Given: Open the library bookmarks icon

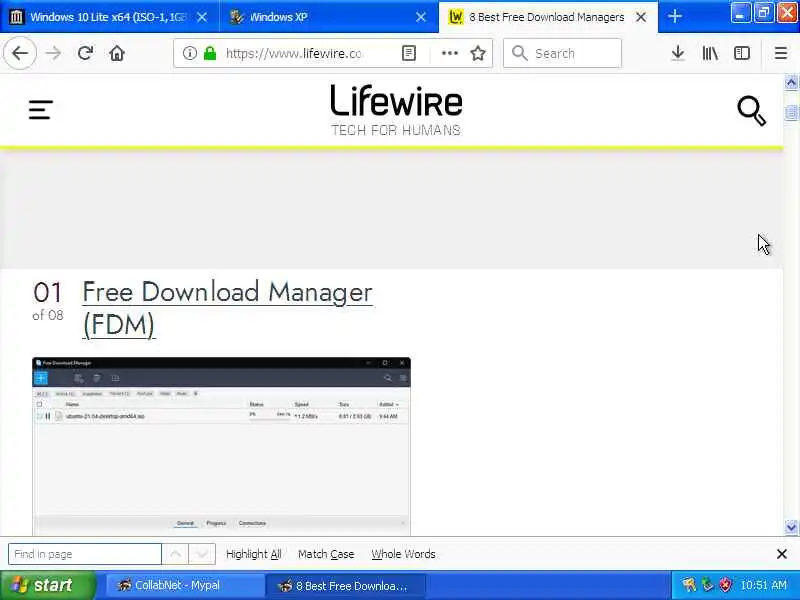Looking at the screenshot, I should 710,53.
